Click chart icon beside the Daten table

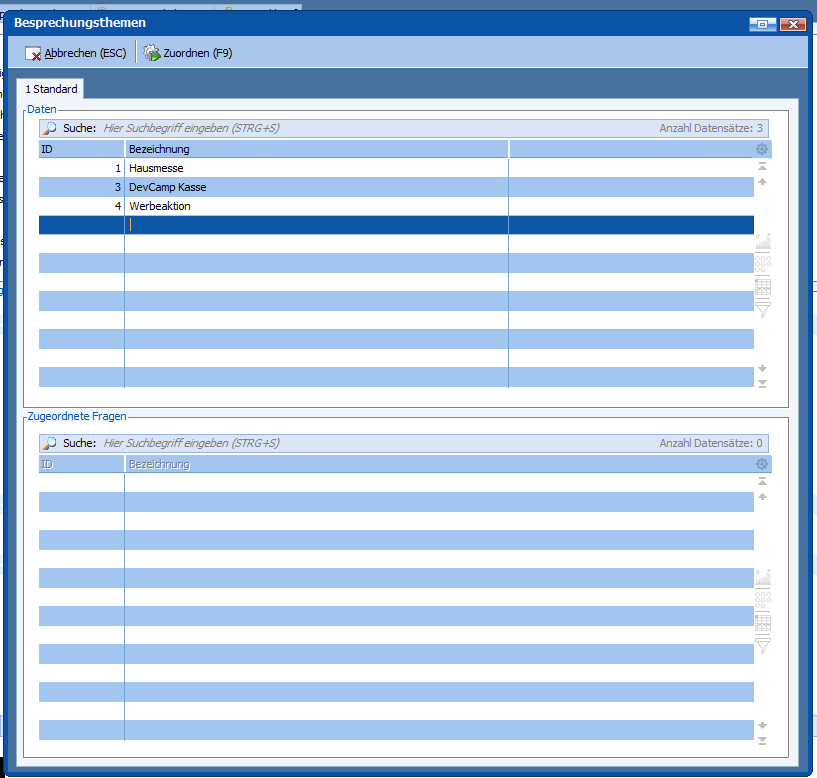(x=763, y=241)
